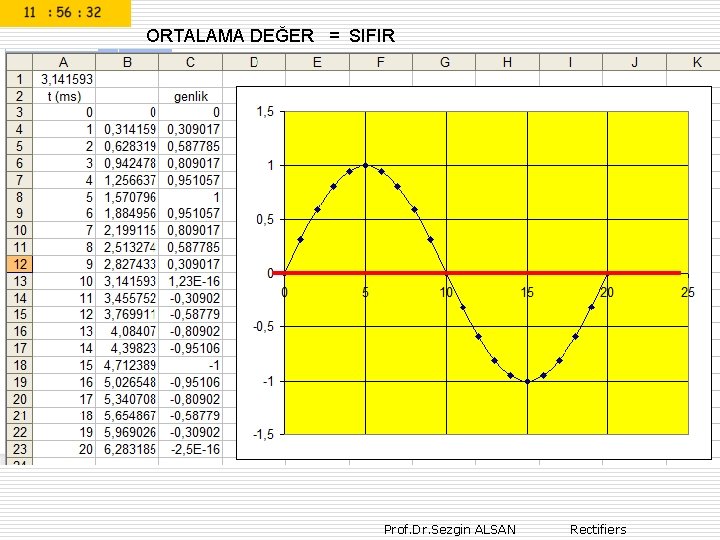Select cell showing -2,5E-16
The width and height of the screenshot is (720, 540).
(x=191, y=449)
